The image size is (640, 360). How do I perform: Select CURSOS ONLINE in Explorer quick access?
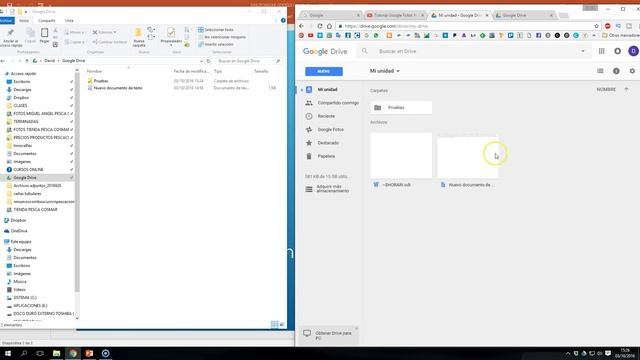tap(28, 169)
